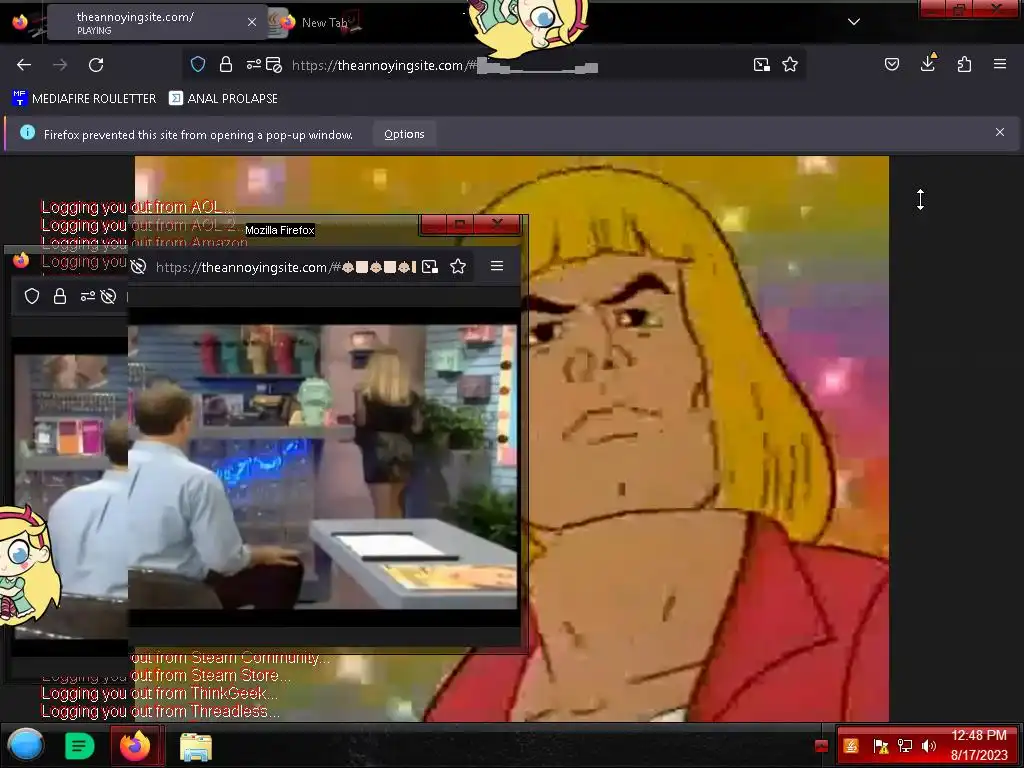
Task: Click the padlock site security icon in main window
Action: click(226, 64)
